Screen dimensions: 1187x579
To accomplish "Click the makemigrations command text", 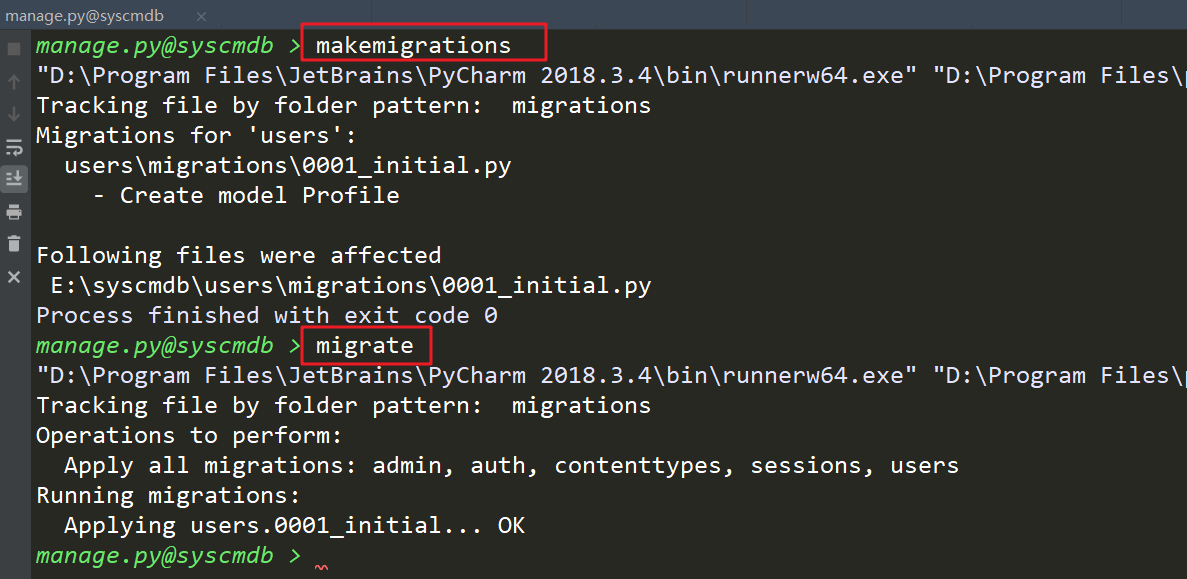I will (x=413, y=46).
